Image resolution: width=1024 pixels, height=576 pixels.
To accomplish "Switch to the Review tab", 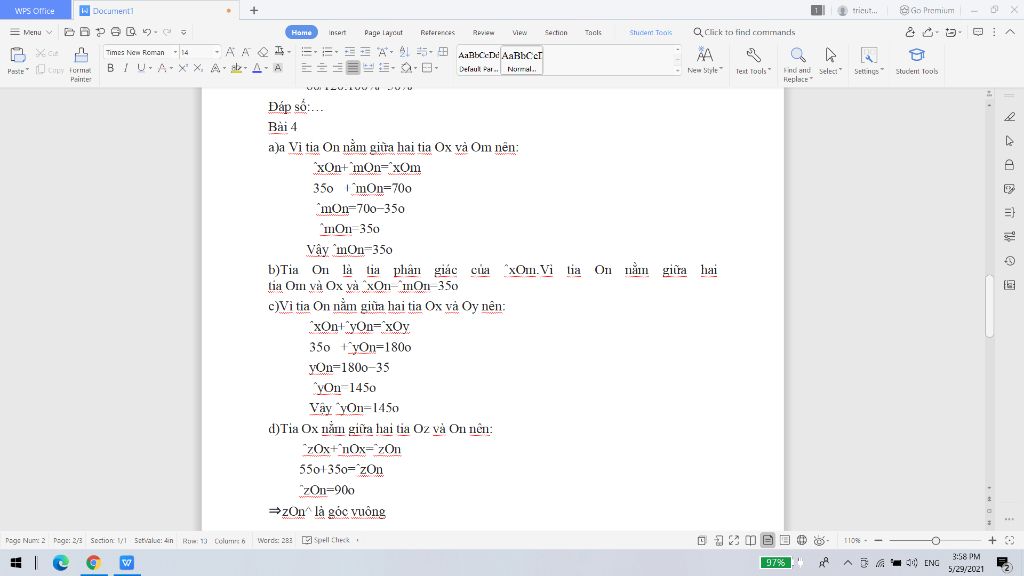I will pos(483,33).
